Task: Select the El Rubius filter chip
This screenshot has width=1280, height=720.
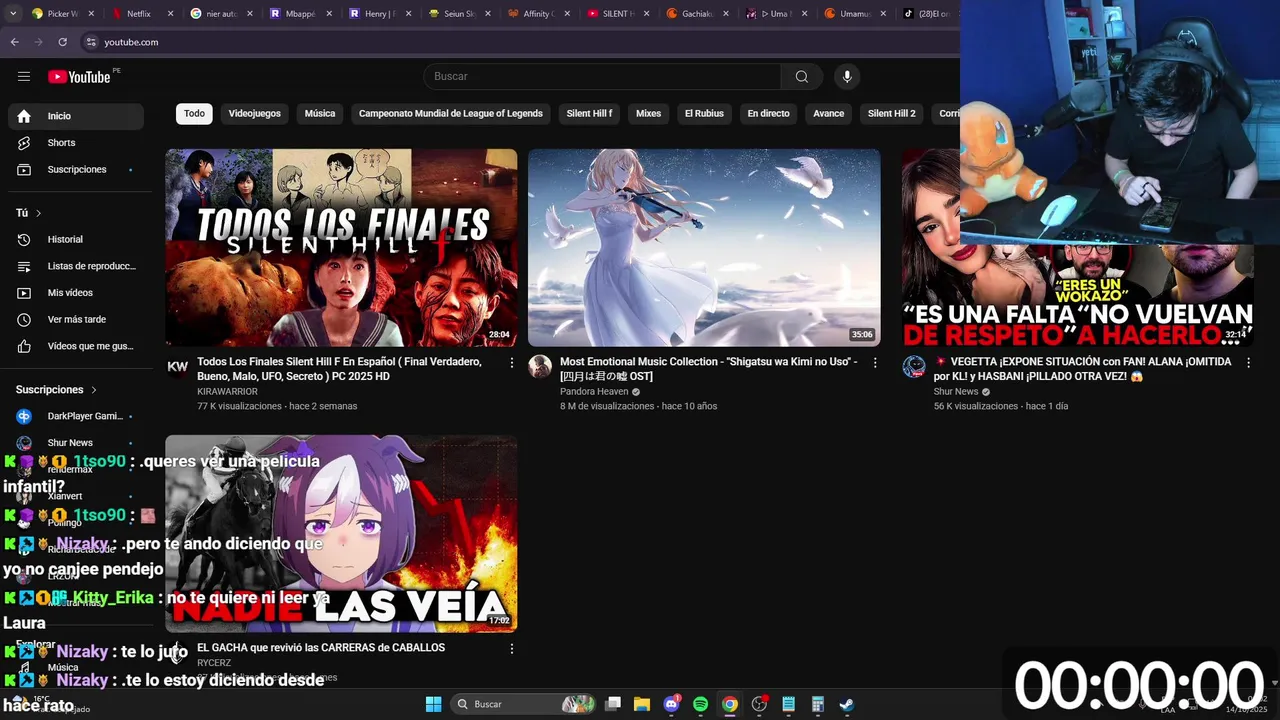Action: pos(704,114)
